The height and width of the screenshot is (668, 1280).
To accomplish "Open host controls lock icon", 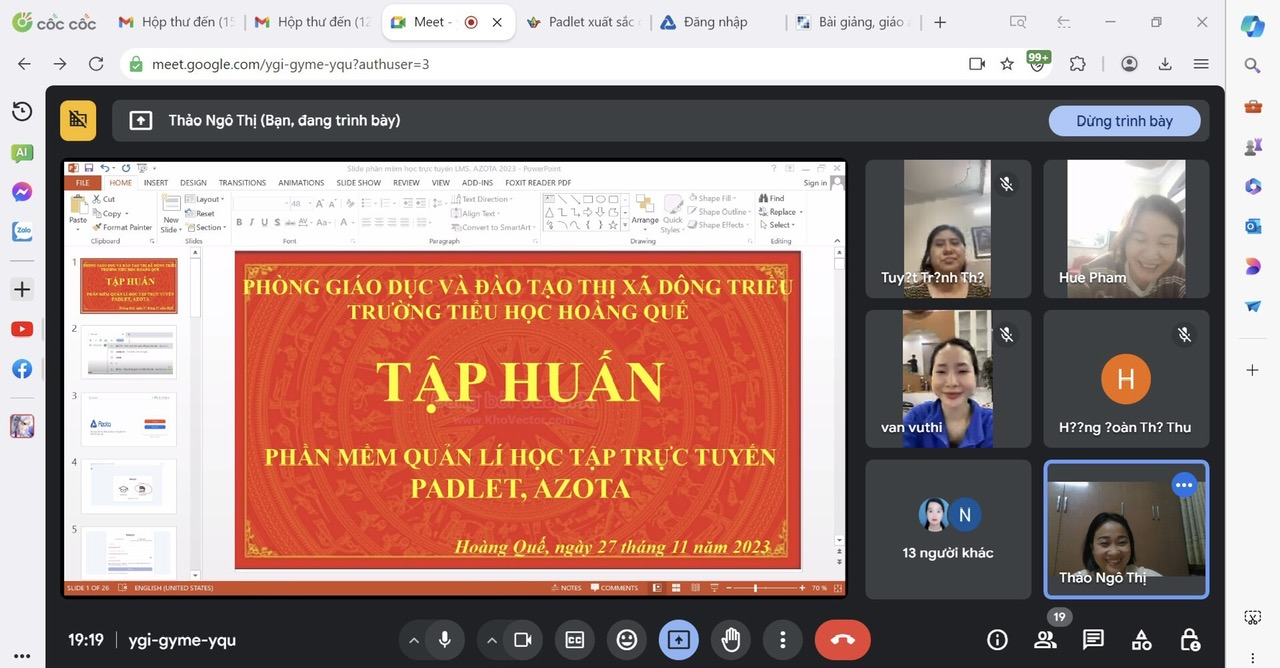I will pos(1189,640).
